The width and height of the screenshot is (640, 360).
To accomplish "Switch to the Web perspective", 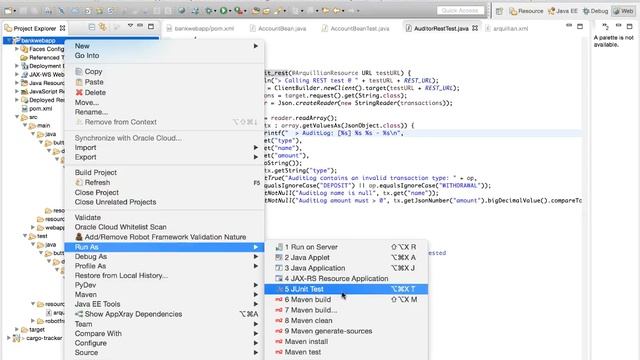I will pyautogui.click(x=624, y=11).
